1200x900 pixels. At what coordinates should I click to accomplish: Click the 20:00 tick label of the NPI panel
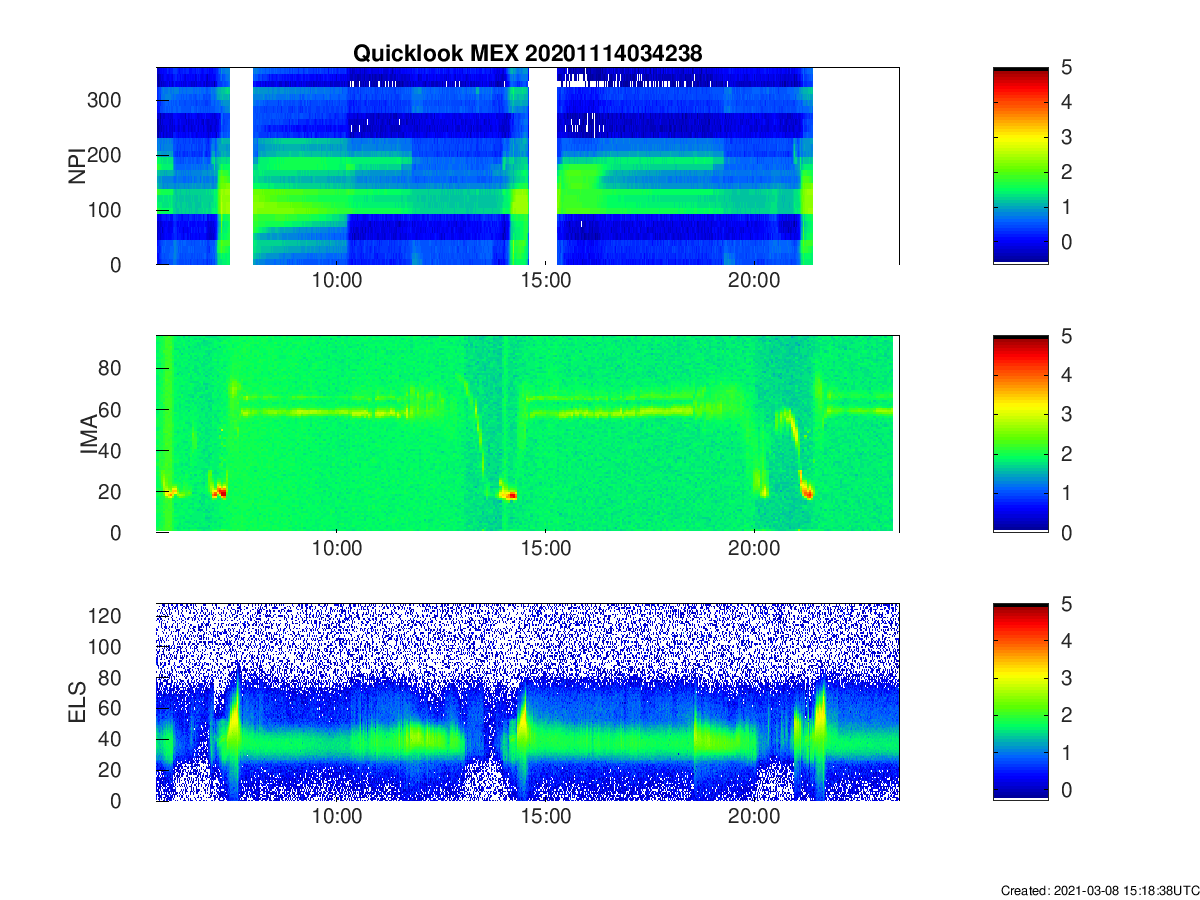(754, 281)
